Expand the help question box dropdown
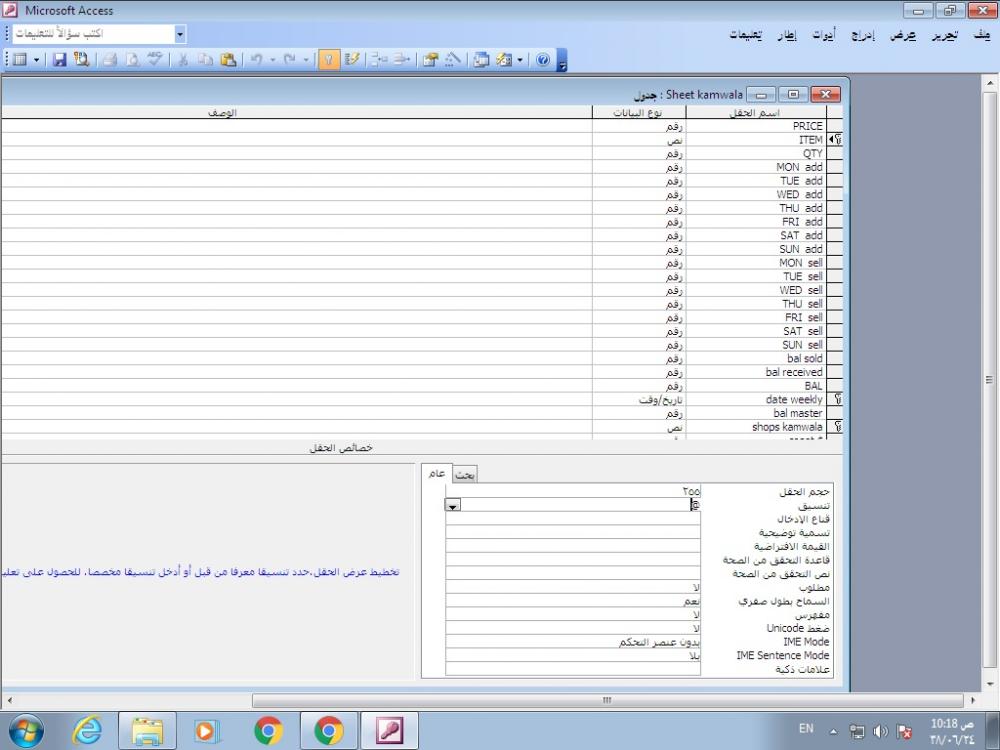Viewport: 1000px width, 750px height. [180, 34]
